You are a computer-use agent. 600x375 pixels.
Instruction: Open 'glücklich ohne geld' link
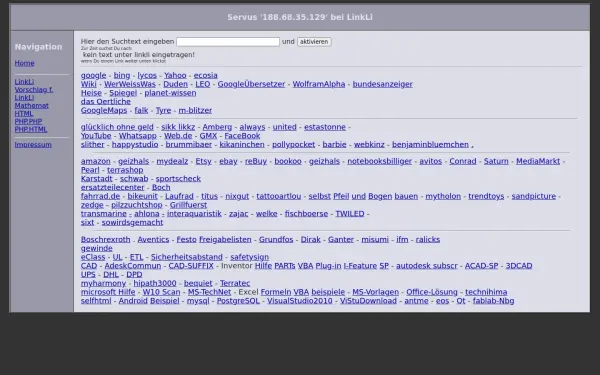pos(117,127)
